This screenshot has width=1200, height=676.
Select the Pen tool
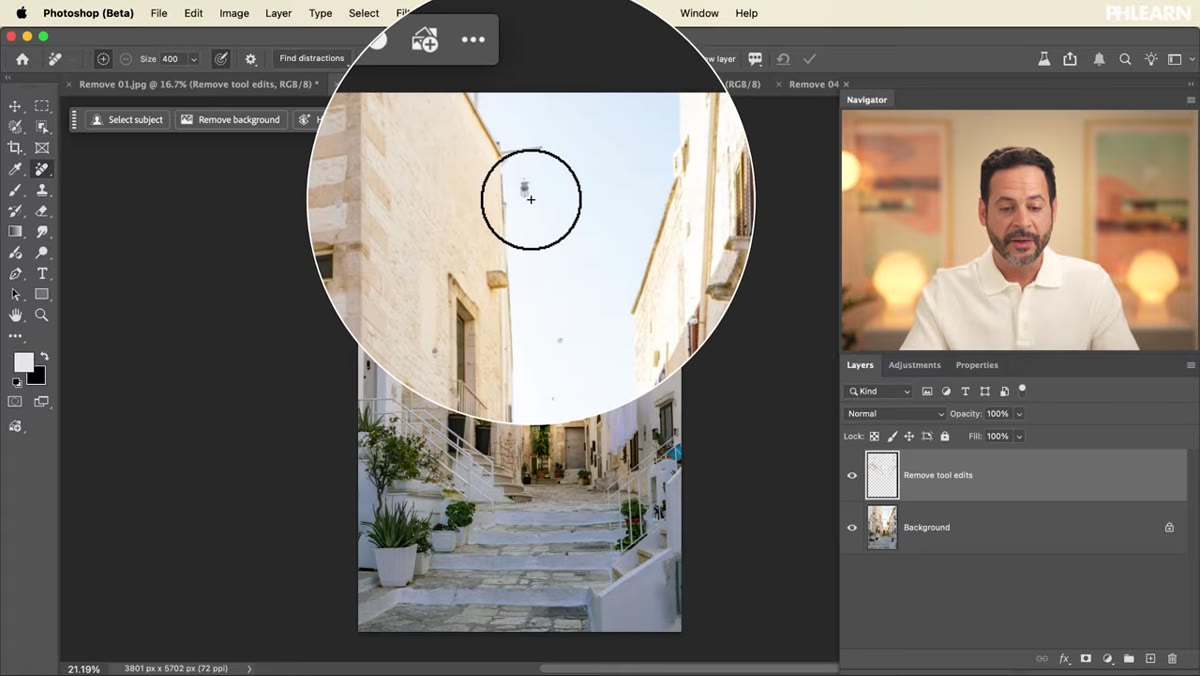coord(15,274)
